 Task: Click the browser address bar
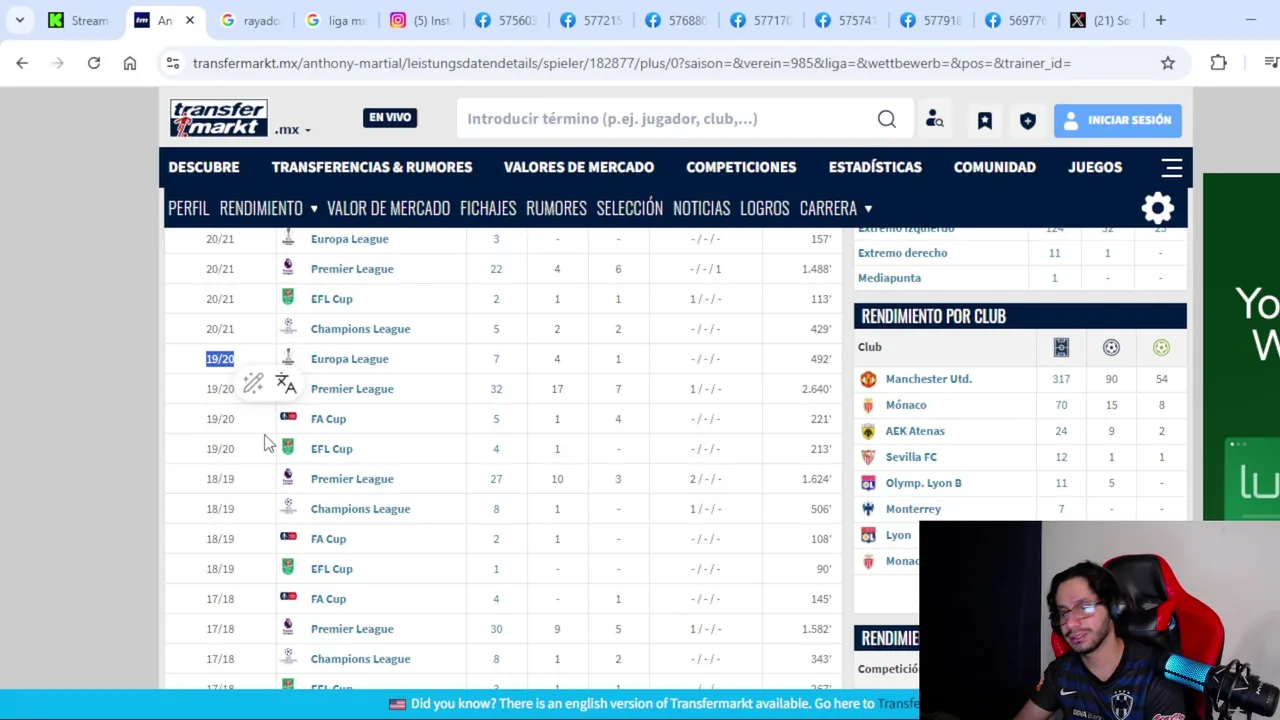click(x=660, y=63)
